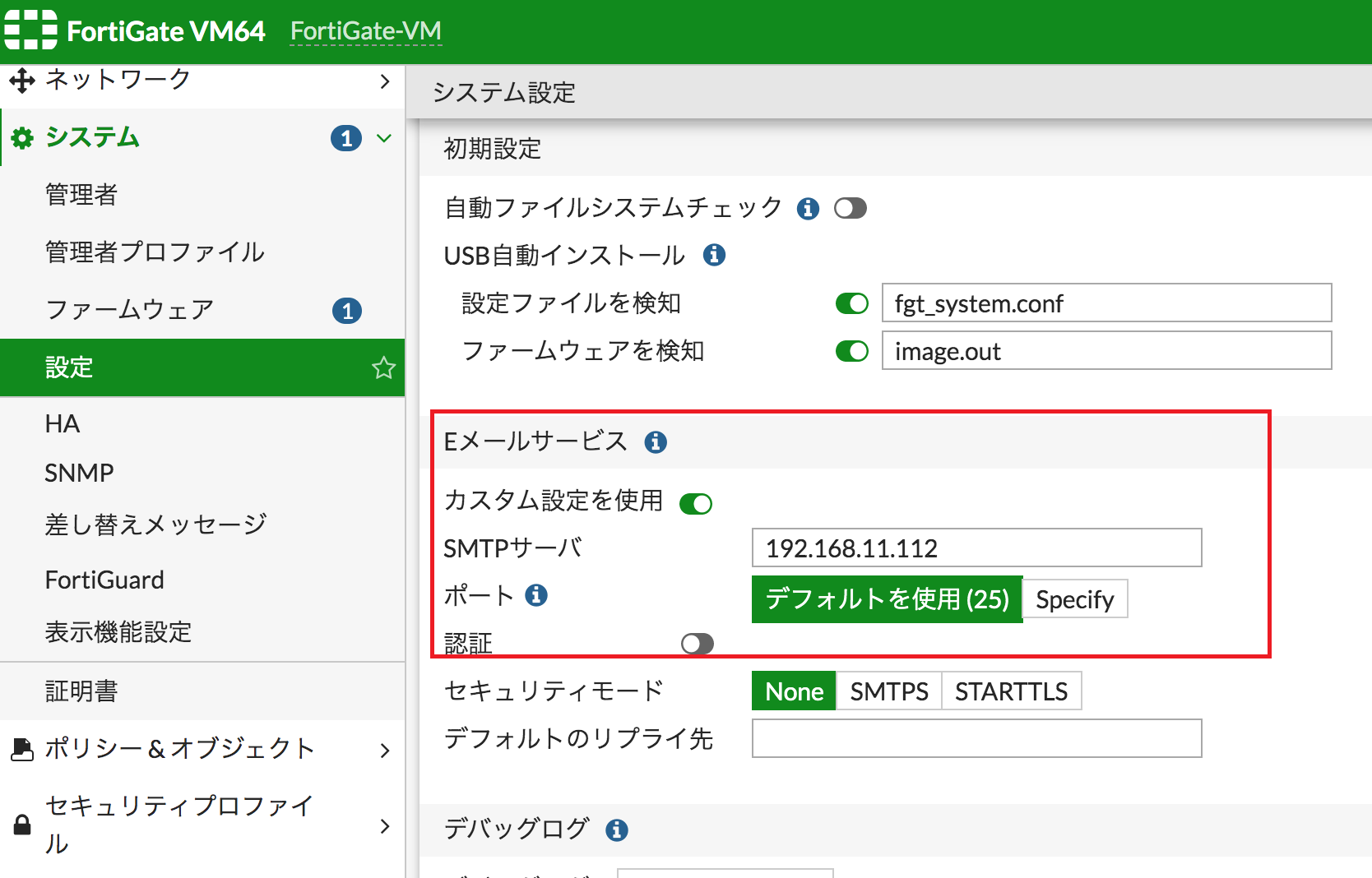
Task: Choose デフォルトを使用 (25) port option
Action: click(x=887, y=599)
